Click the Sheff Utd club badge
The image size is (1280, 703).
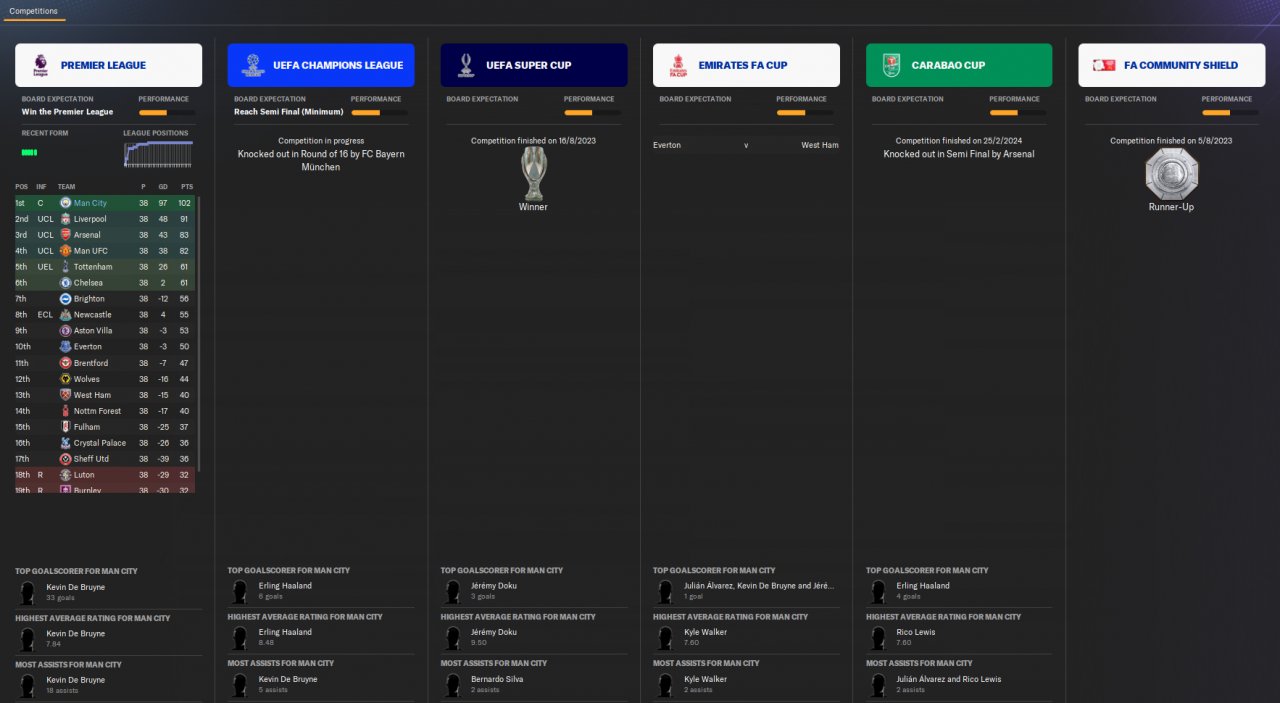(65, 459)
